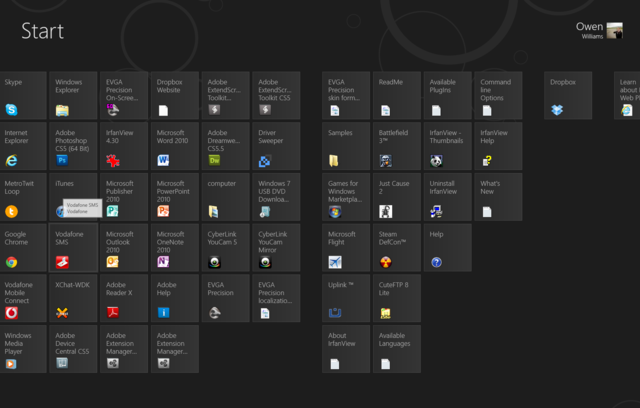Screen dimensions: 640x408
Task: Open CuteFTP 8 Lite tile
Action: tap(397, 298)
